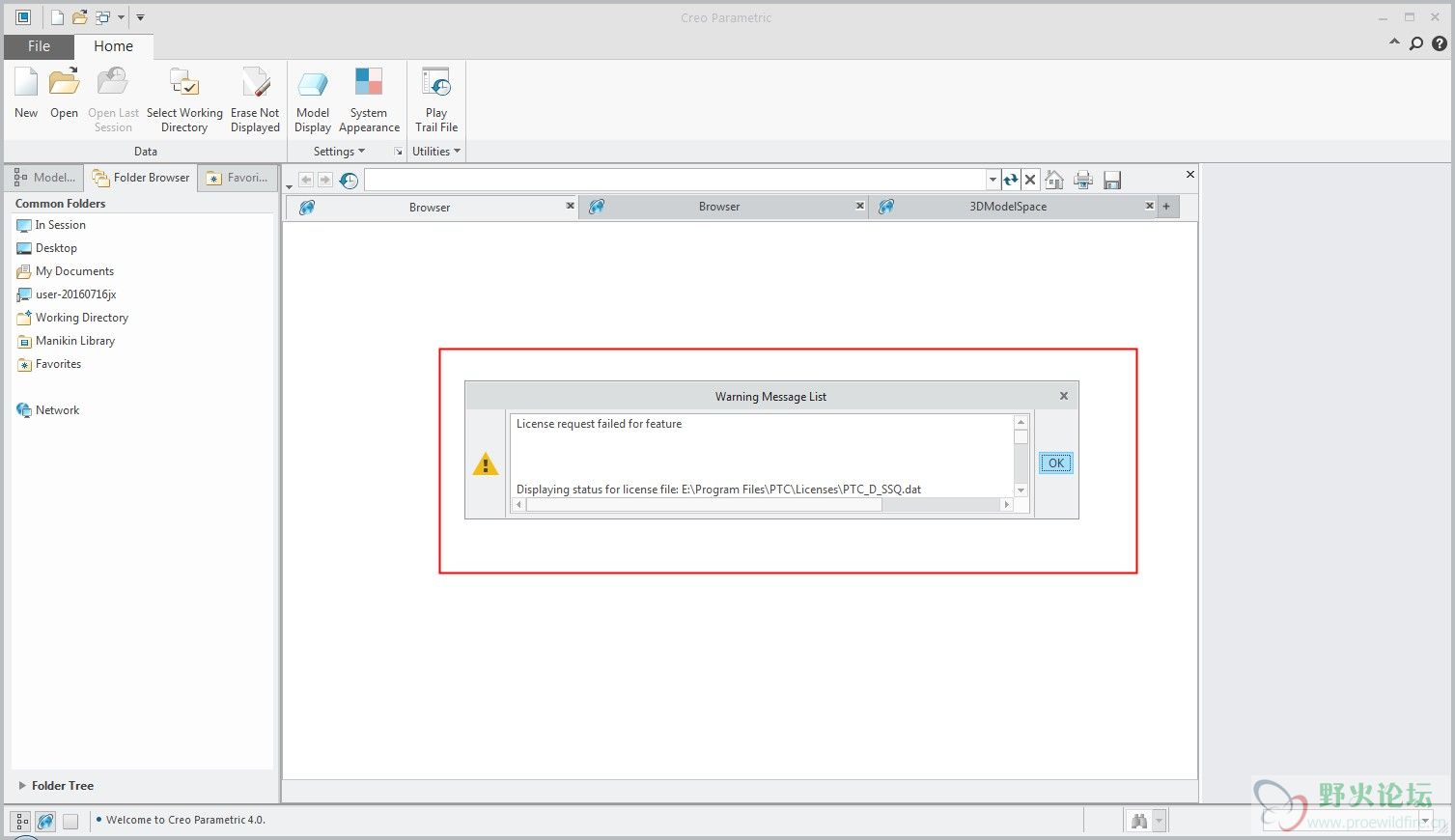Click Play Trail File
Viewport: 1455px width, 840px height.
436,99
